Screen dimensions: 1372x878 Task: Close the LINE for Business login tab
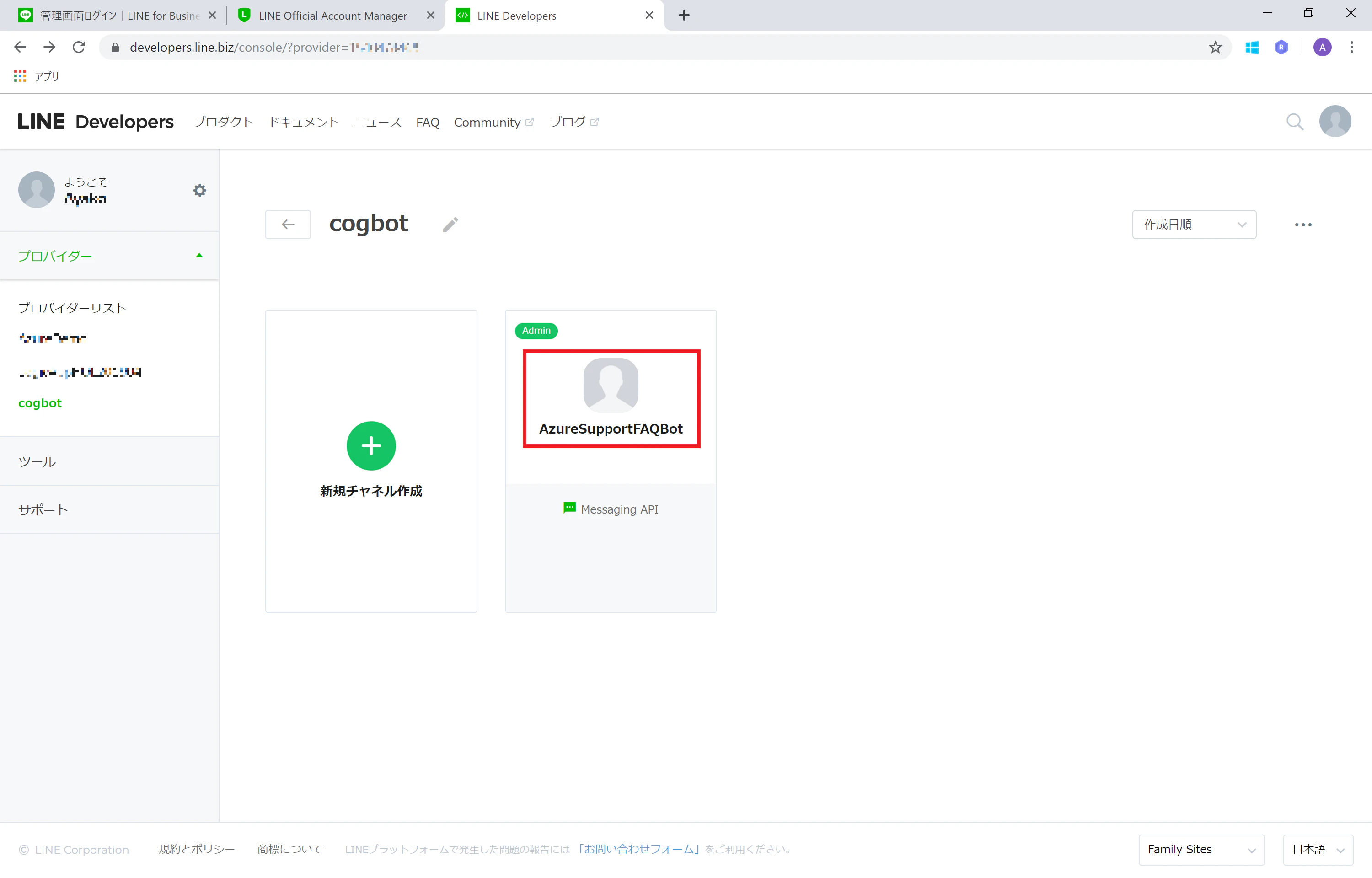coord(212,16)
